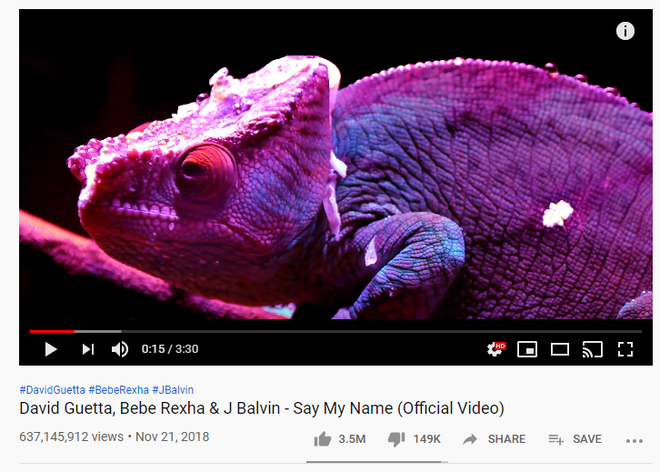Click the SHARE arrow button

click(x=494, y=439)
